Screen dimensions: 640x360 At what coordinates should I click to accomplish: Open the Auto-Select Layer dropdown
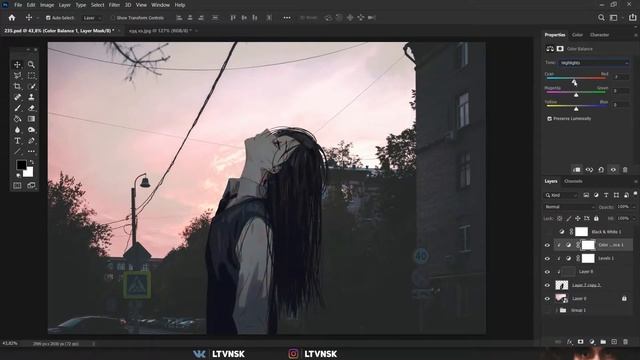coord(91,18)
